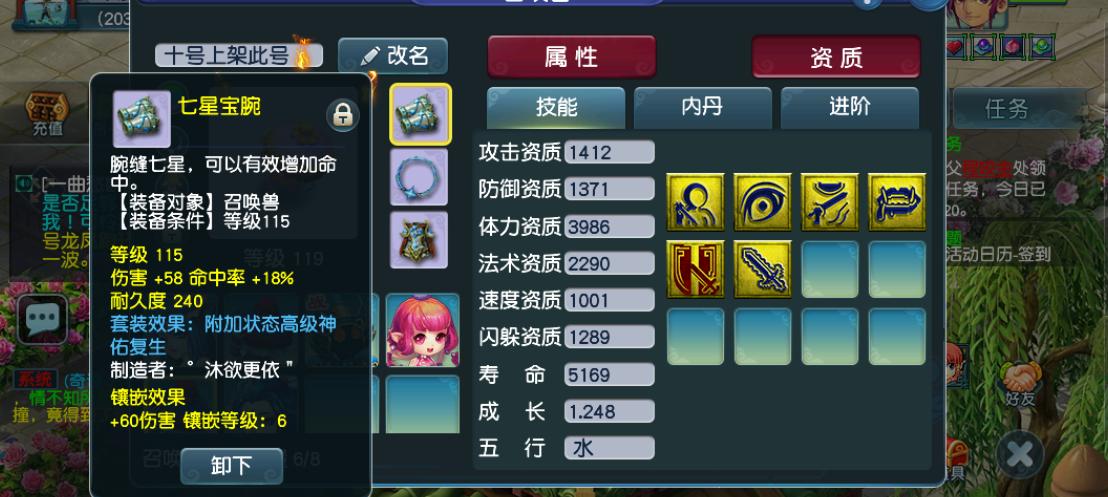Open the chat bubble icon
This screenshot has height=497, width=1108.
click(x=44, y=320)
